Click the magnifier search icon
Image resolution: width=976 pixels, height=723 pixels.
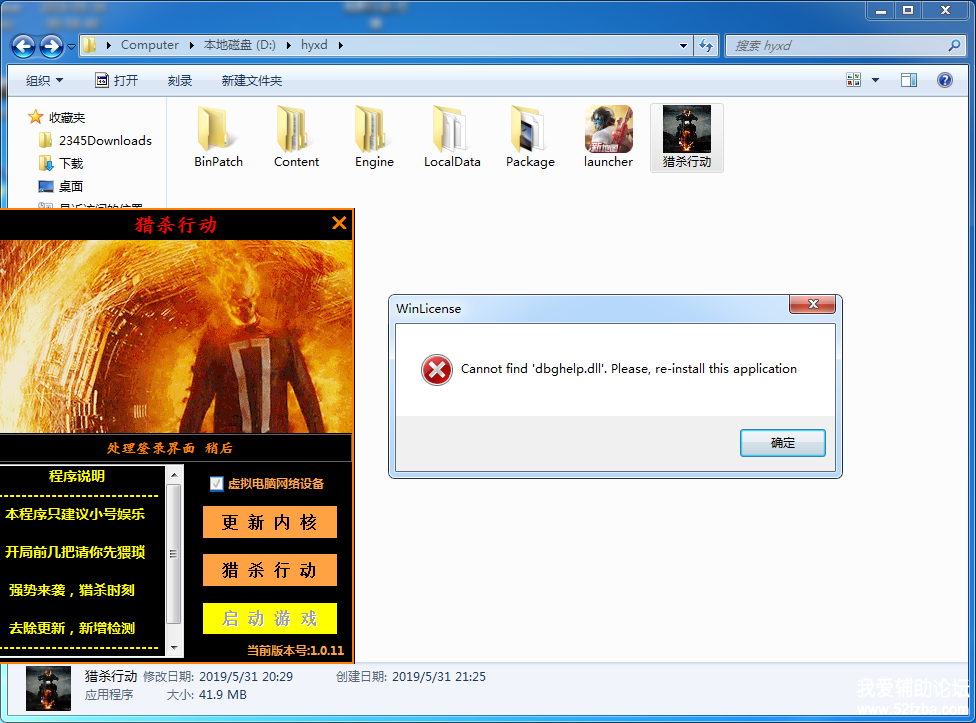pyautogui.click(x=954, y=45)
